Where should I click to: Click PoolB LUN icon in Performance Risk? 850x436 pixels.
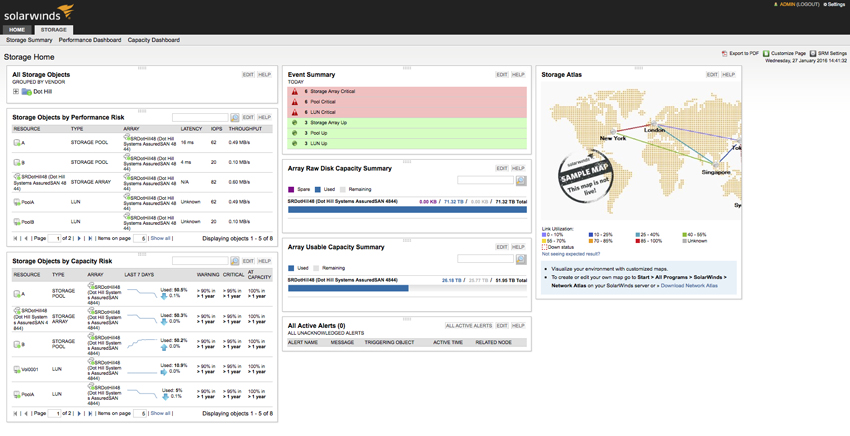pos(17,222)
